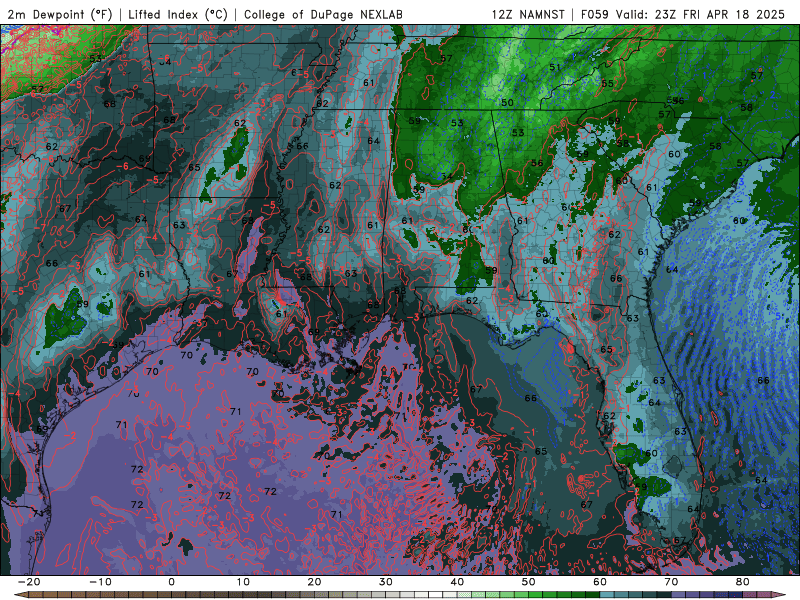Click the "F059" forecast hour text
This screenshot has height=600, width=800.
coord(595,15)
